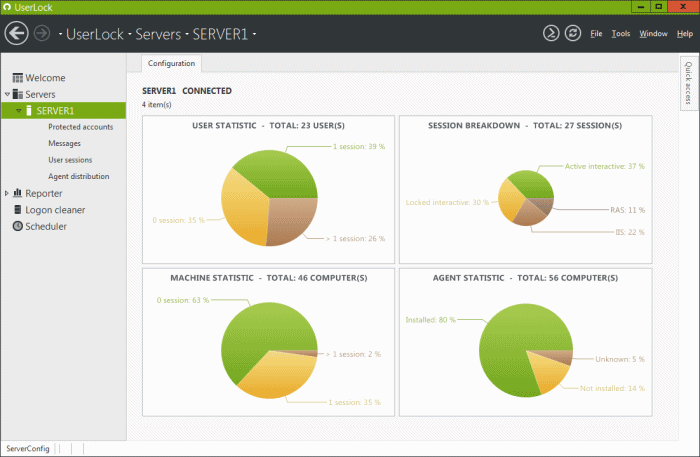This screenshot has width=700, height=457.
Task: Click the User Statistic pie chart
Action: [x=269, y=198]
